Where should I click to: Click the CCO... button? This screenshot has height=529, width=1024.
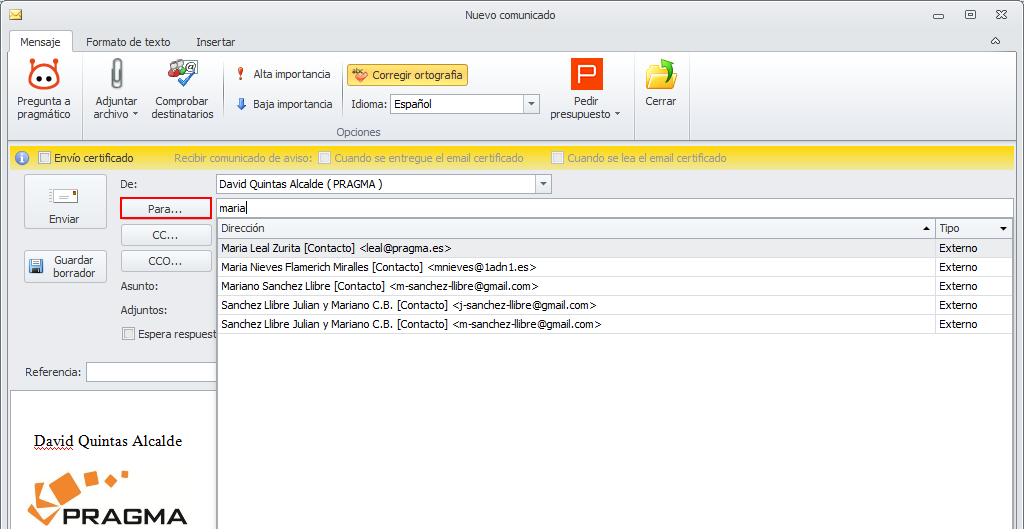[x=166, y=261]
